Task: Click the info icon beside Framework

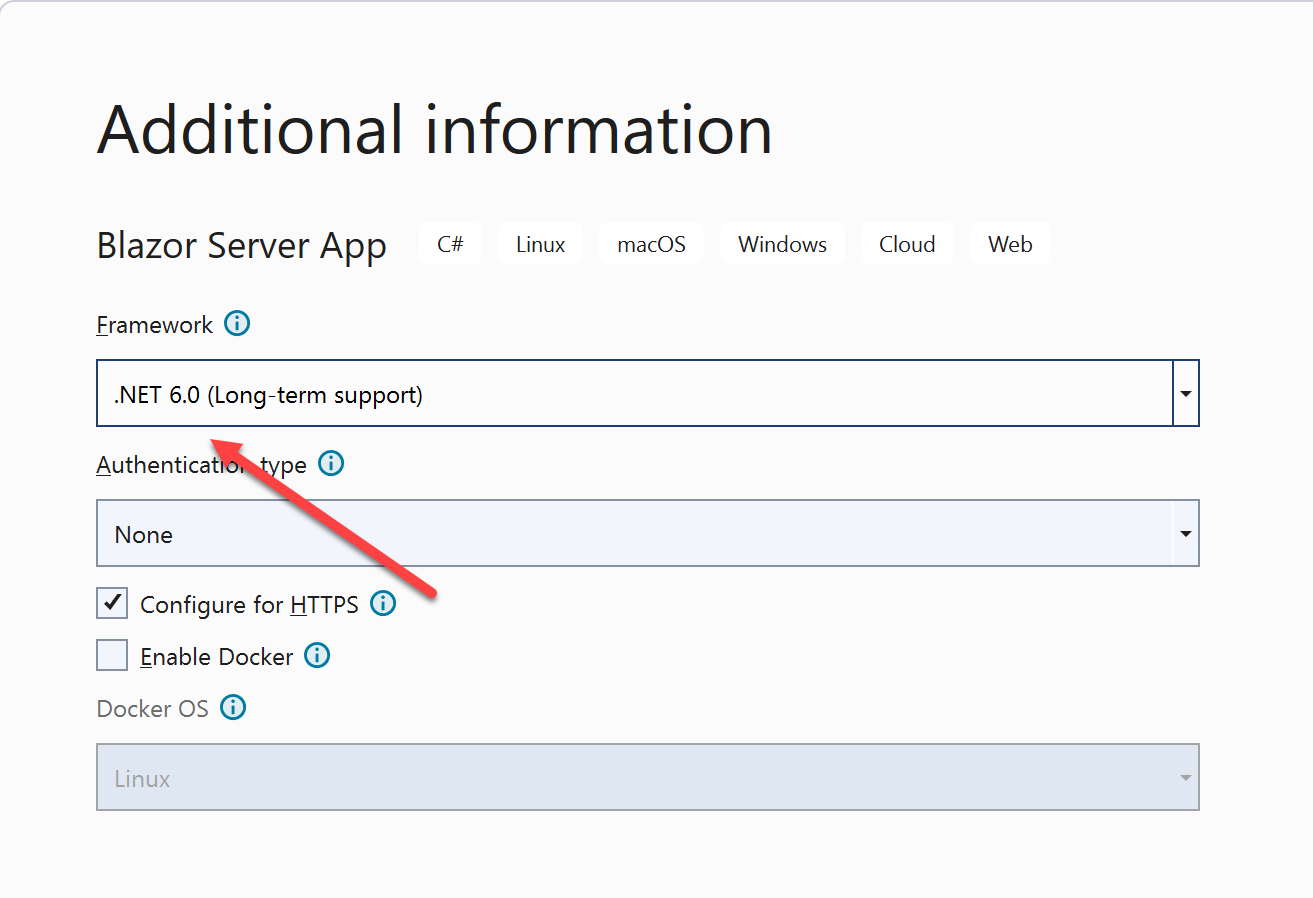Action: [237, 324]
